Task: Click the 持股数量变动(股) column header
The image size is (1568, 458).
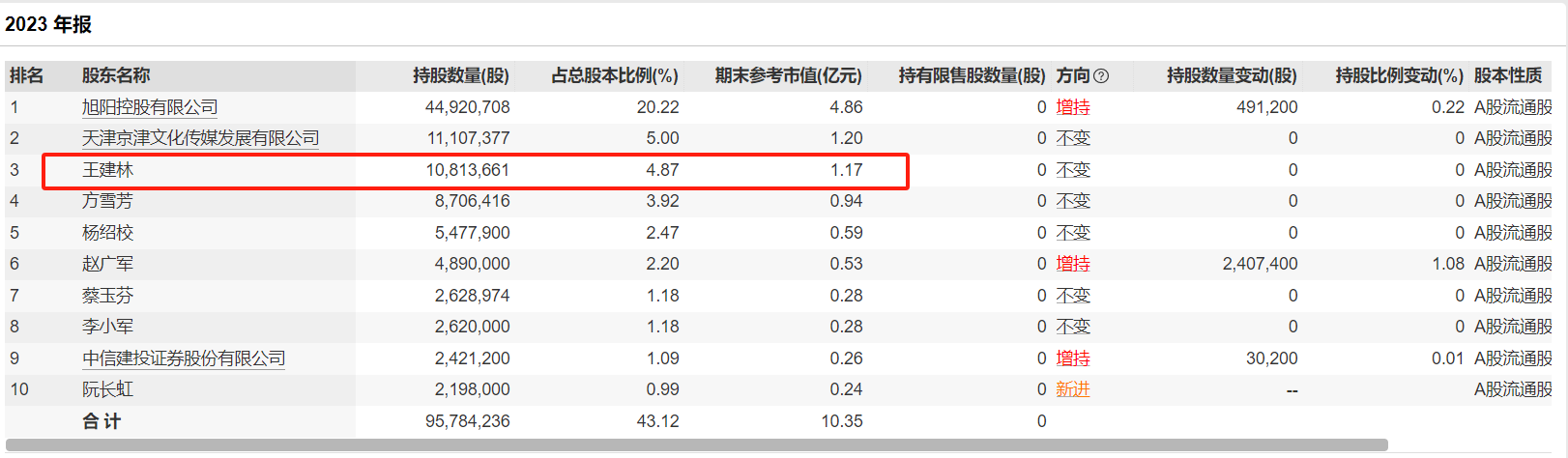Action: pos(1232,75)
